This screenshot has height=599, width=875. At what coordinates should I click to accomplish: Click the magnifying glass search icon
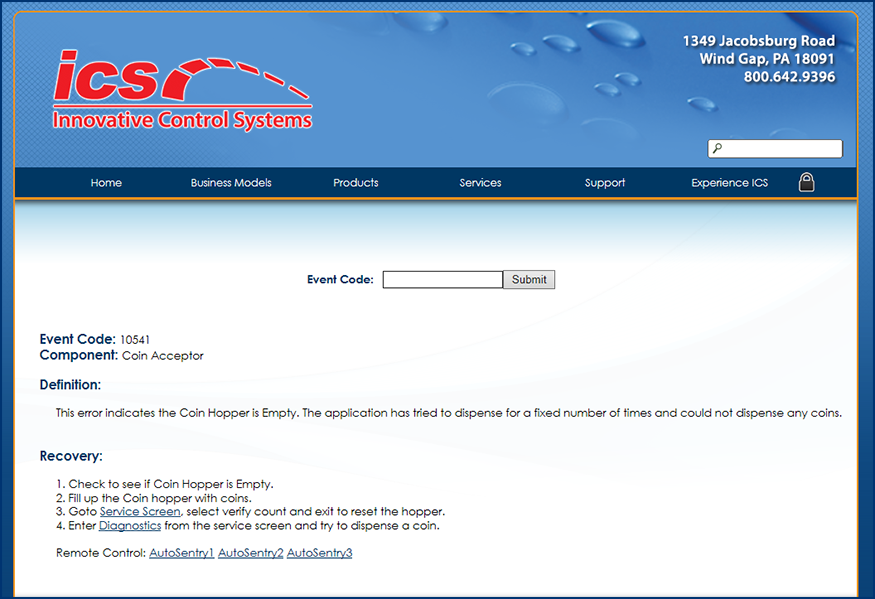click(717, 149)
